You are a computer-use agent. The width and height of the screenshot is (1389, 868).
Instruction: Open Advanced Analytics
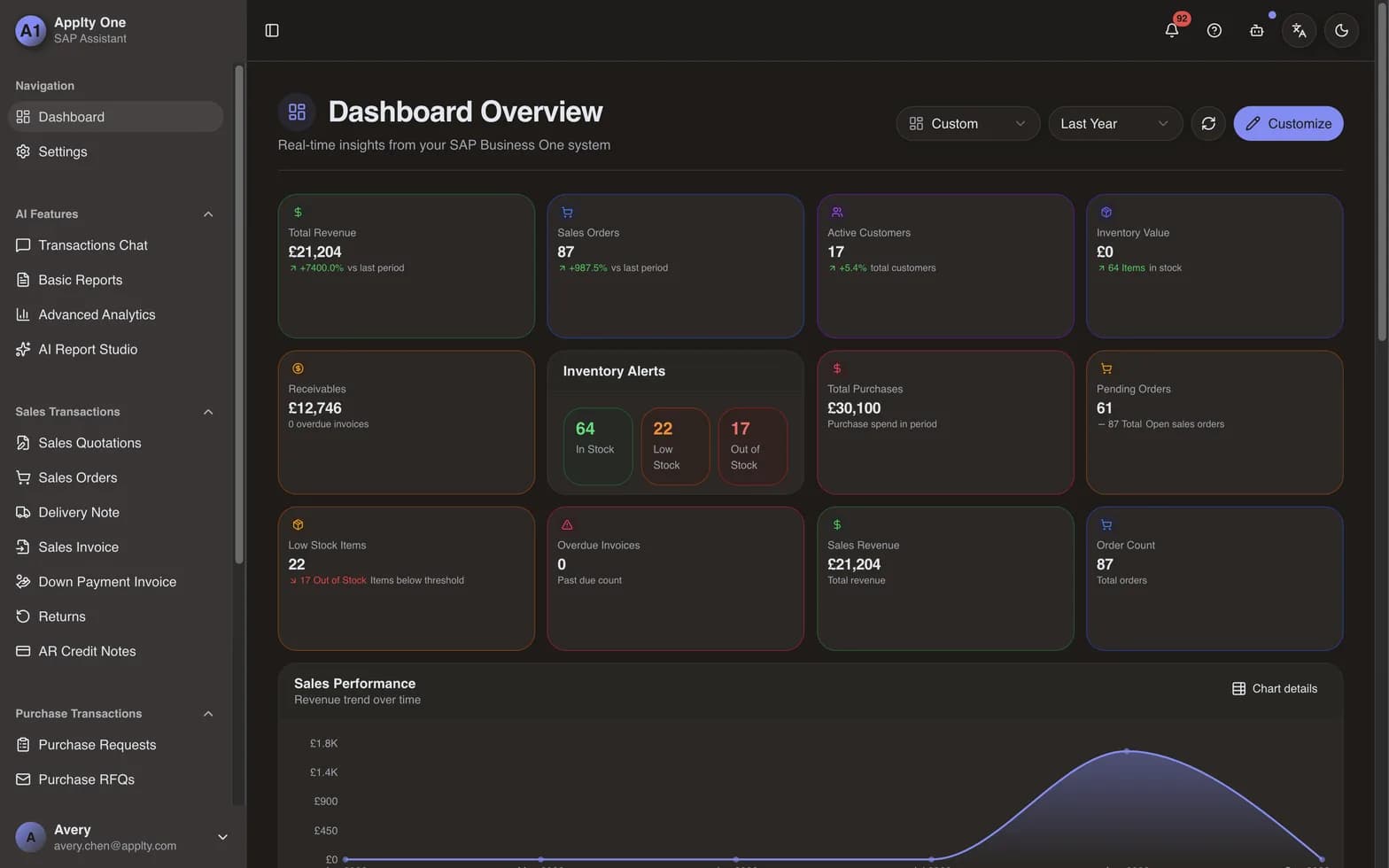(x=115, y=314)
